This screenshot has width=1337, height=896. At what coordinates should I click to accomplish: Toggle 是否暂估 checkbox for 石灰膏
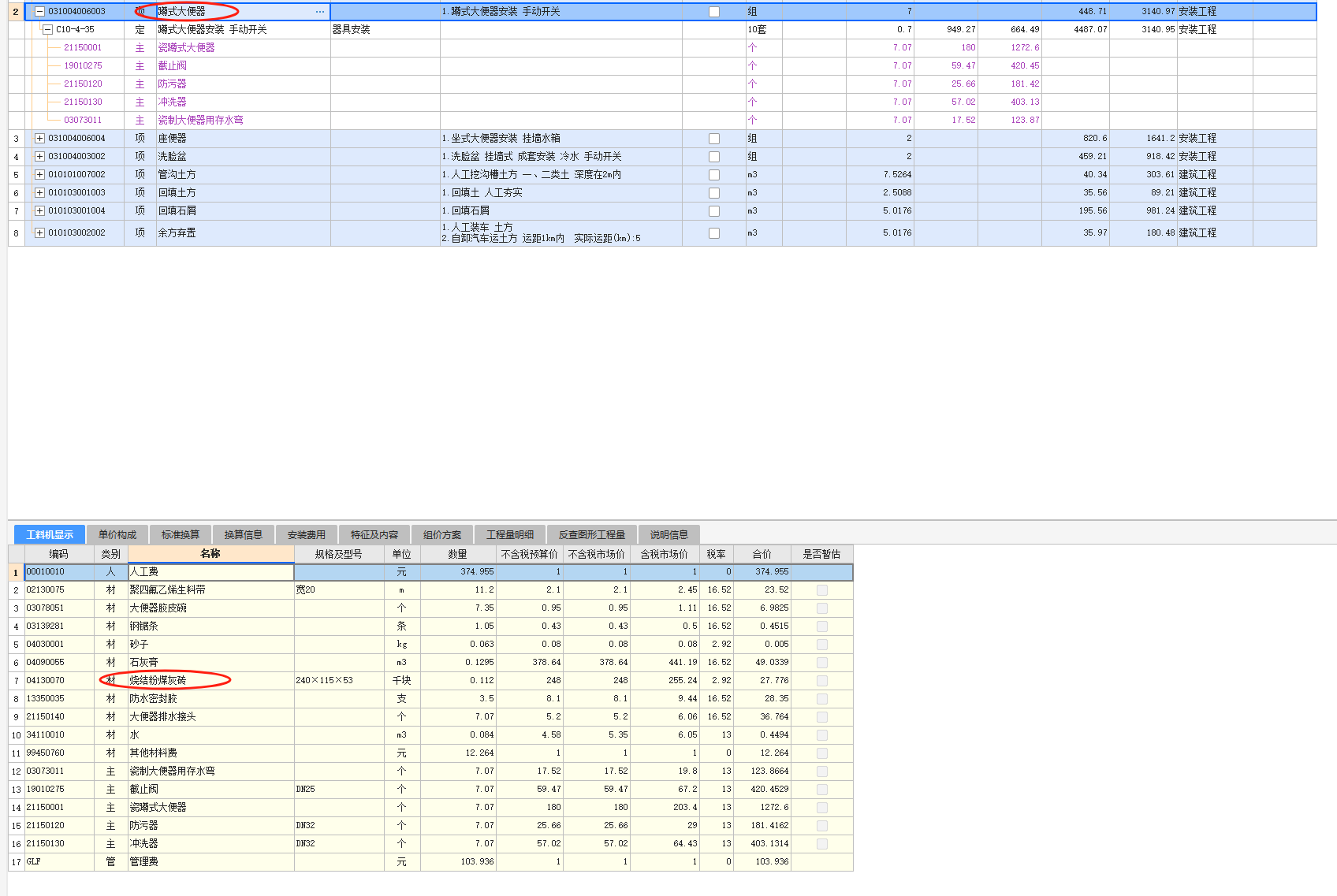click(822, 663)
